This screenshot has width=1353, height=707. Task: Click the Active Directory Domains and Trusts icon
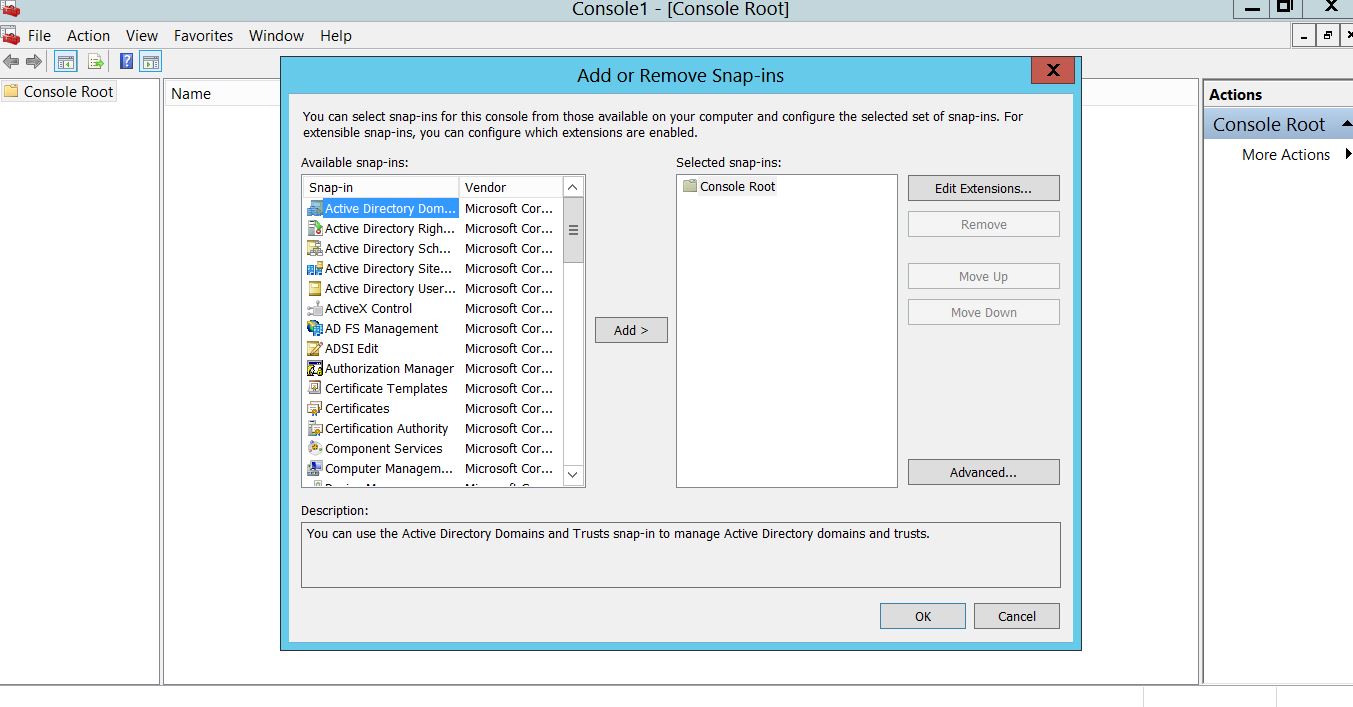(315, 208)
